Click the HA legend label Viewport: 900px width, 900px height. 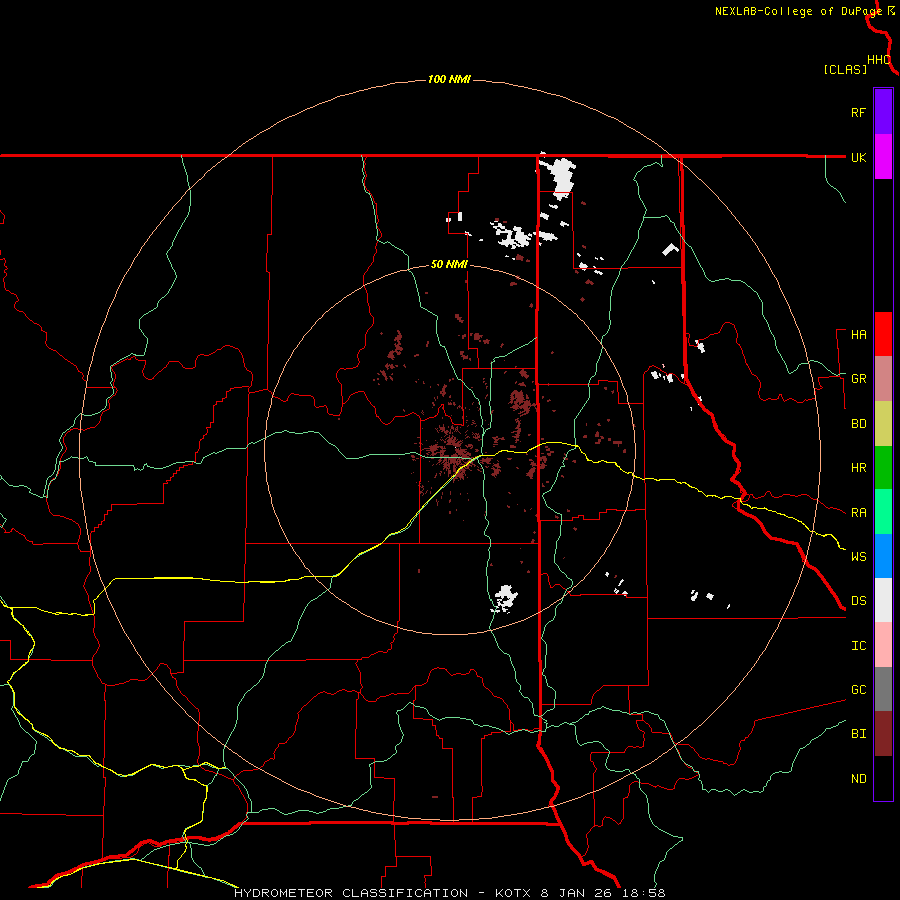[x=858, y=334]
